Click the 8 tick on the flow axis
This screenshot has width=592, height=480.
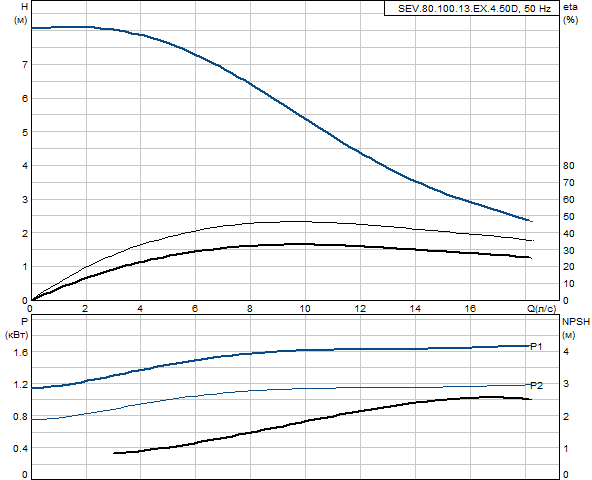pyautogui.click(x=250, y=309)
